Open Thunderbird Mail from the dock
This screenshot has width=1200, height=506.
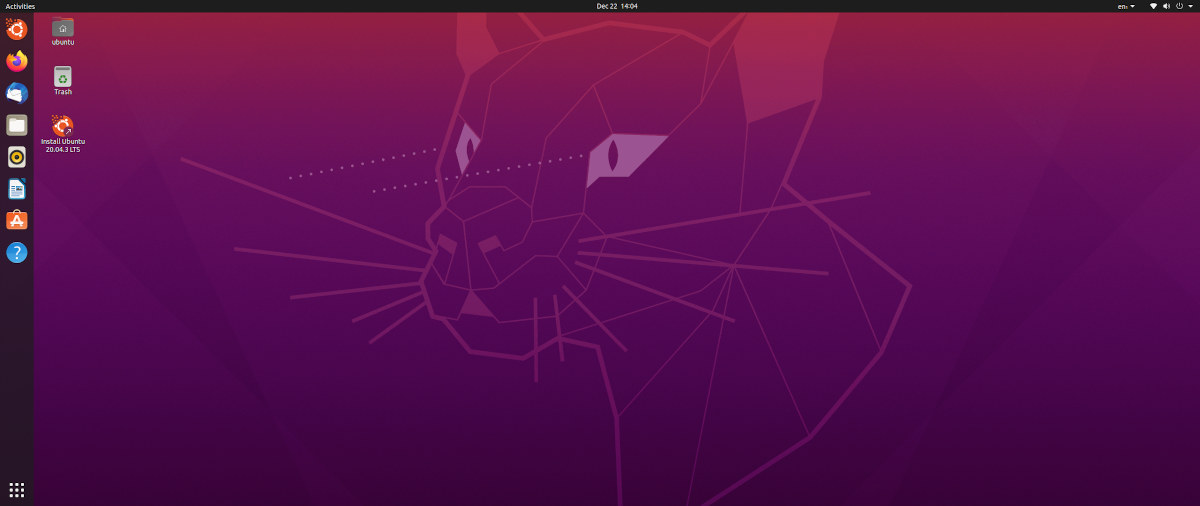tap(17, 93)
